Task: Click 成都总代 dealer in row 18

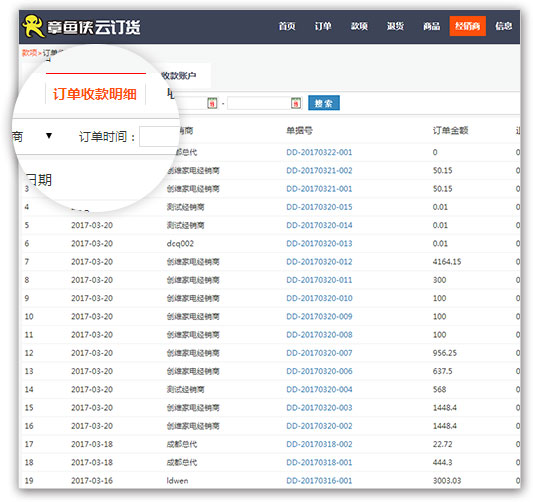Action: coord(182,462)
